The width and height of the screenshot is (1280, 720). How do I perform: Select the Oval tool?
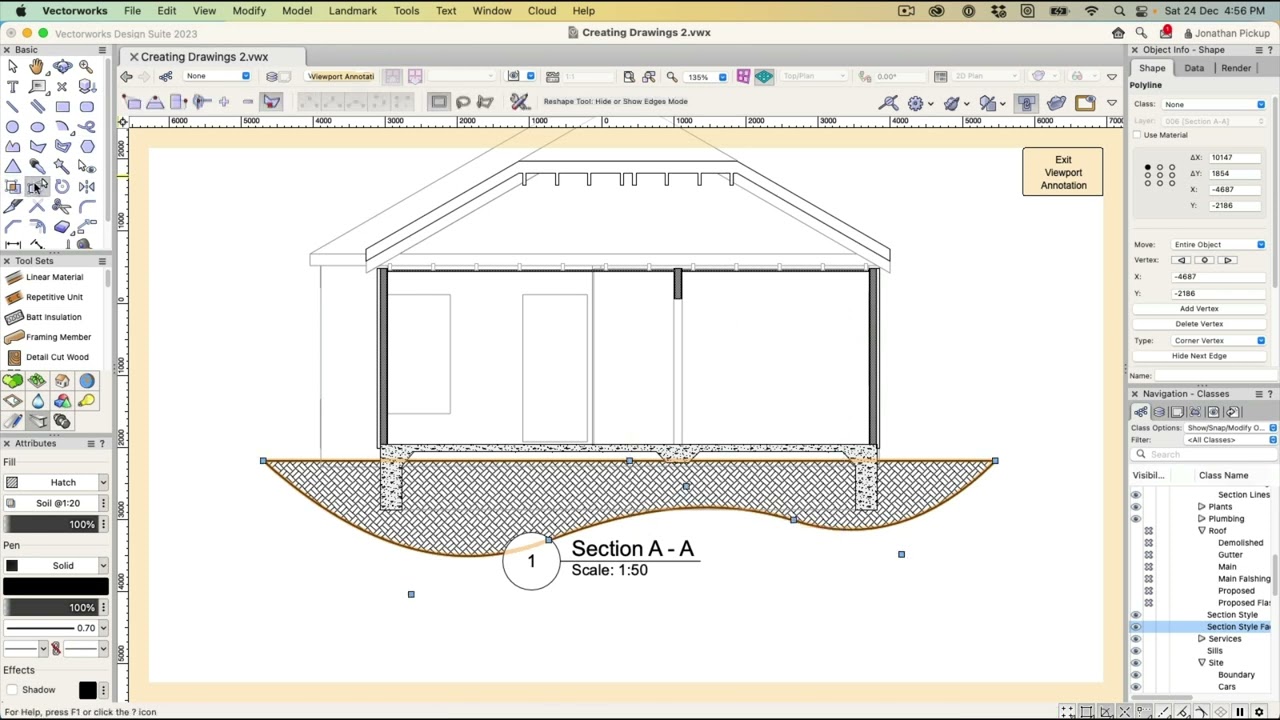pyautogui.click(x=37, y=127)
